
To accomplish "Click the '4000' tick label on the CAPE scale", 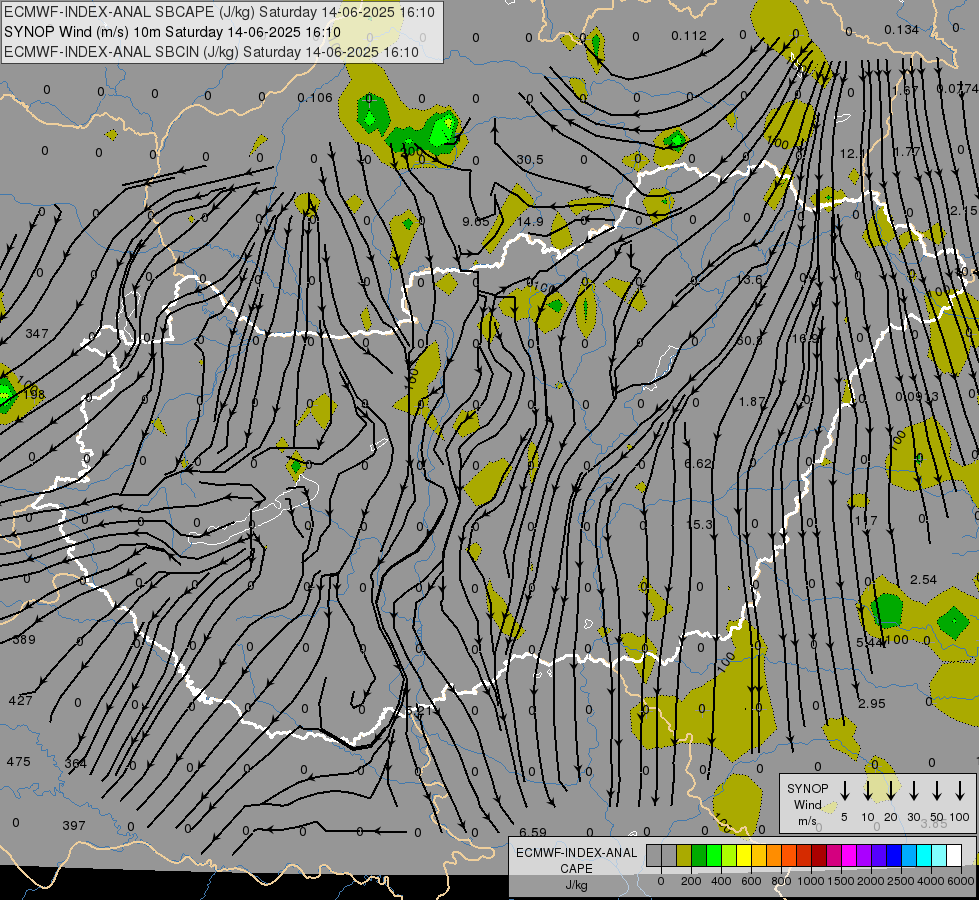I will [x=930, y=881].
